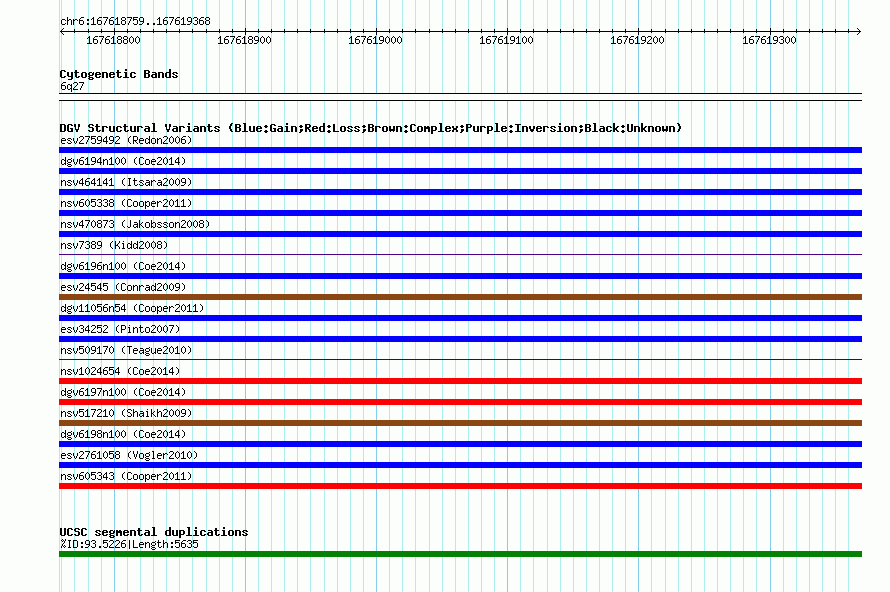Open the esv24545 (Conrad2009) label
Viewport: 890px width, 592px height.
[123, 287]
